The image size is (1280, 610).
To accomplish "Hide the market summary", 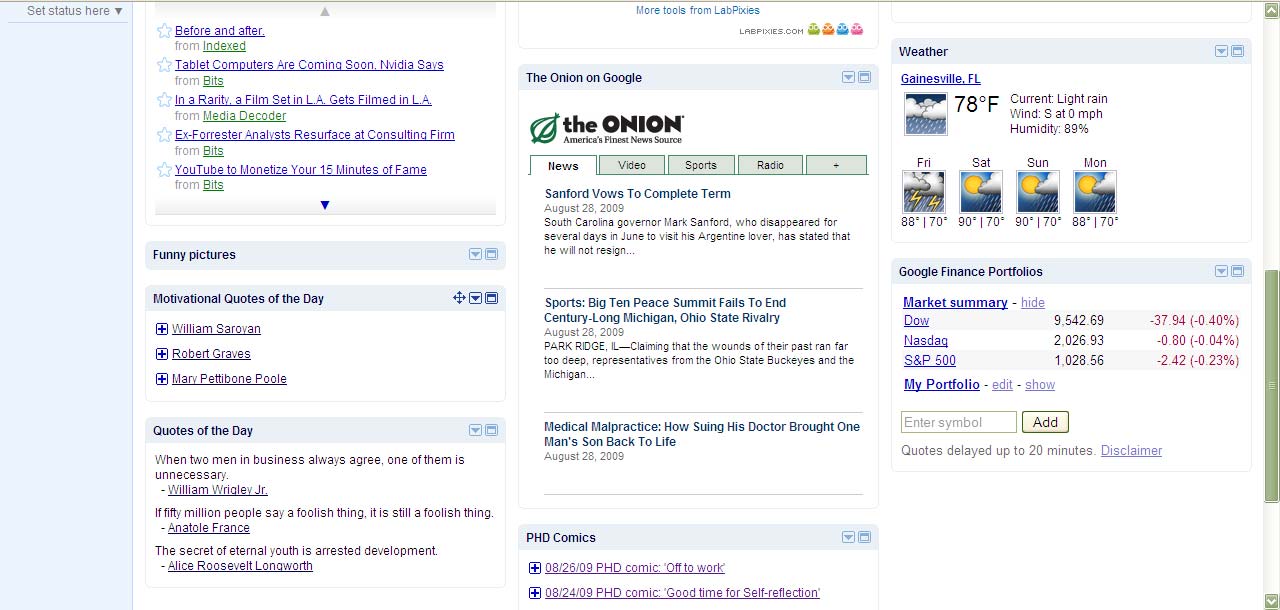I will (1033, 303).
